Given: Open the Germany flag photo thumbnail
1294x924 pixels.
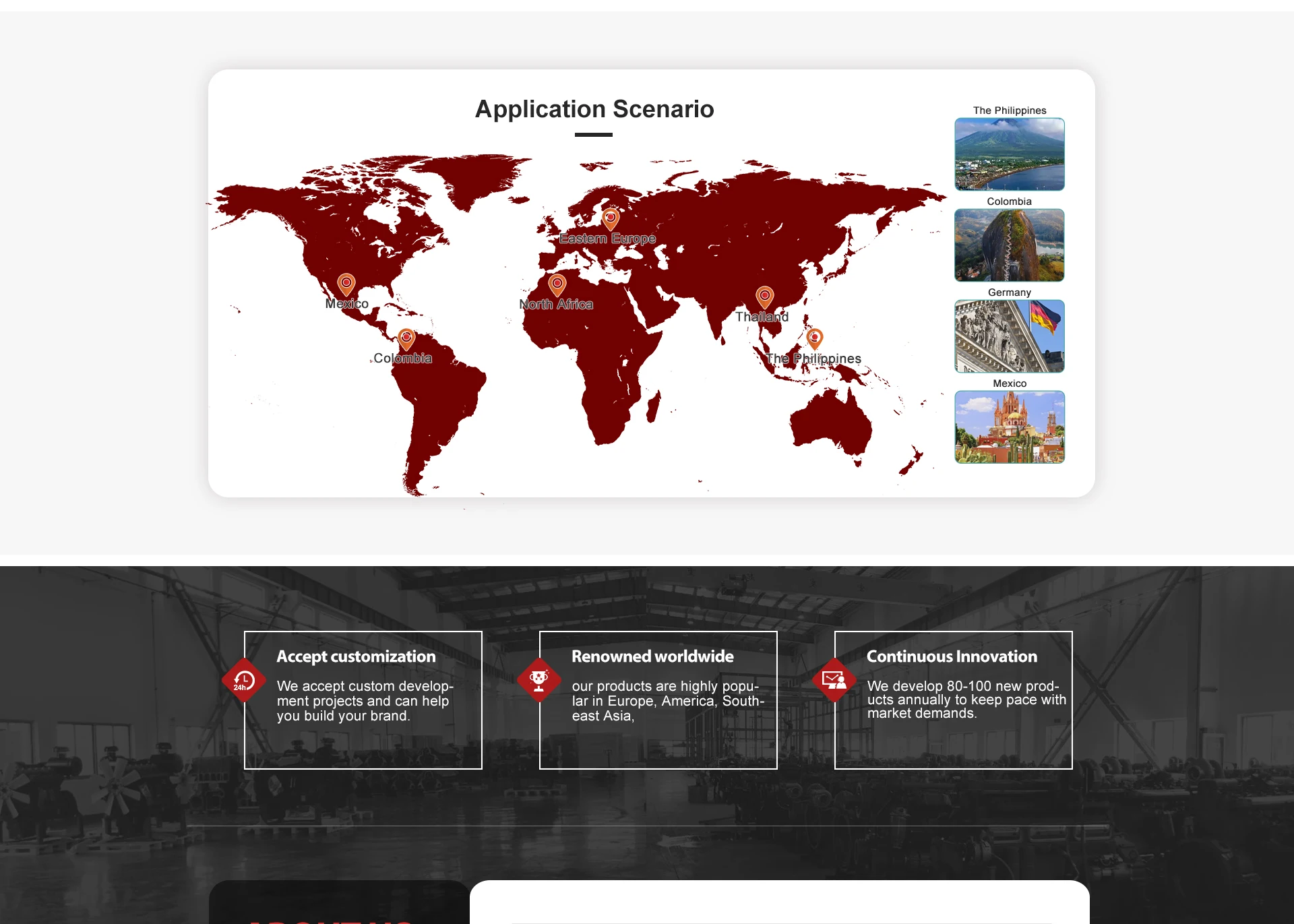Looking at the screenshot, I should (x=1009, y=336).
